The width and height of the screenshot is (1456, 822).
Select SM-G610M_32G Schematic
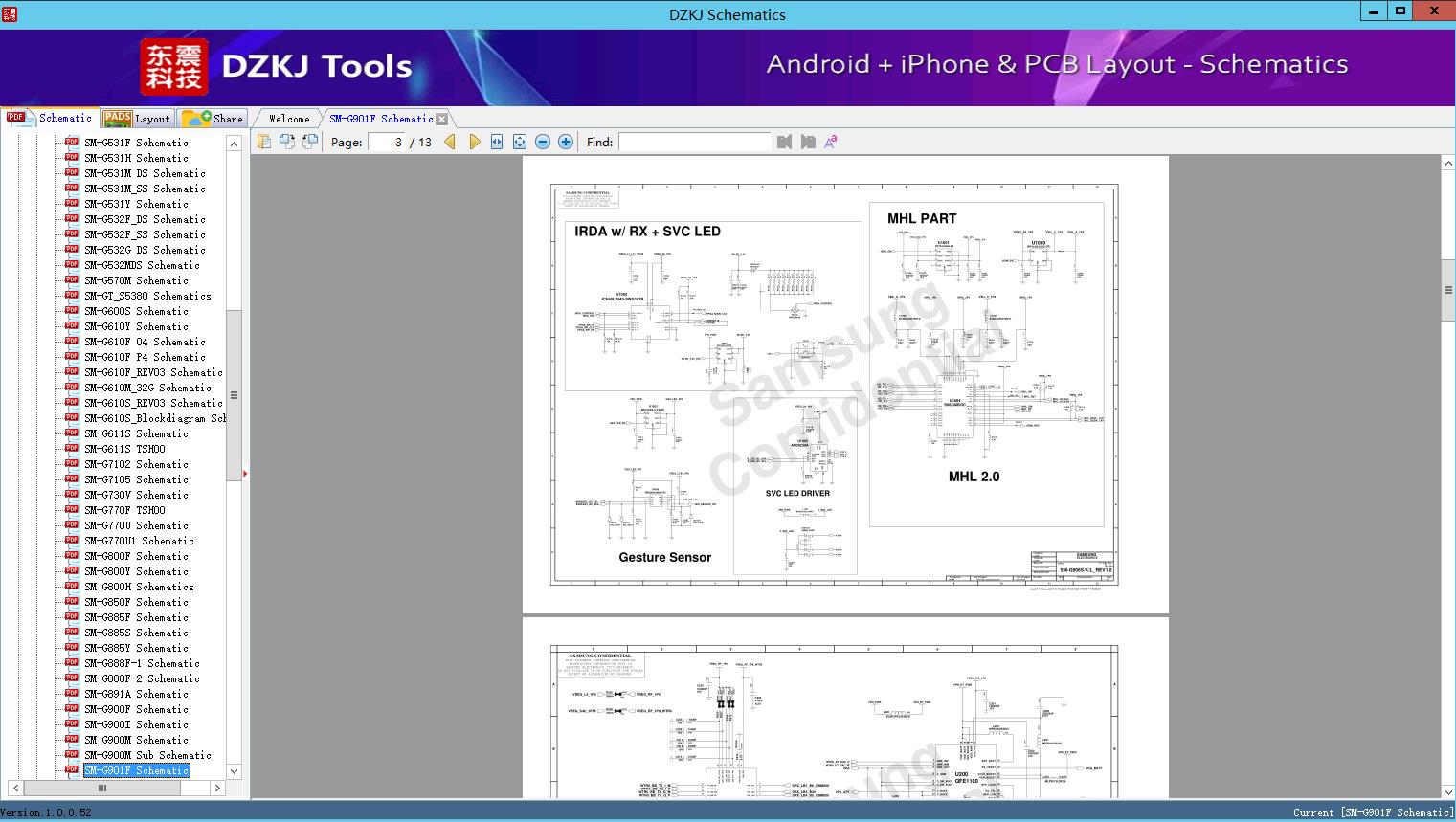[x=147, y=388]
